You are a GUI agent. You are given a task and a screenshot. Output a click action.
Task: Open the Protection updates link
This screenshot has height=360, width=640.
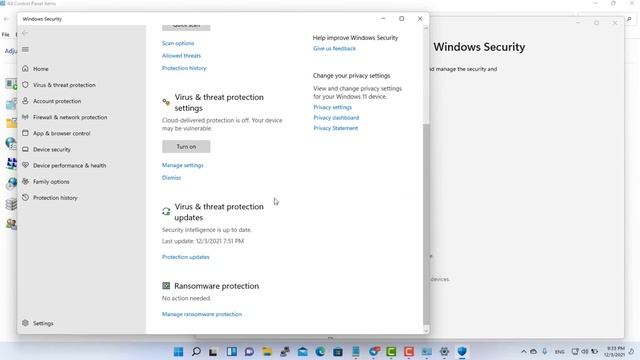pyautogui.click(x=186, y=257)
